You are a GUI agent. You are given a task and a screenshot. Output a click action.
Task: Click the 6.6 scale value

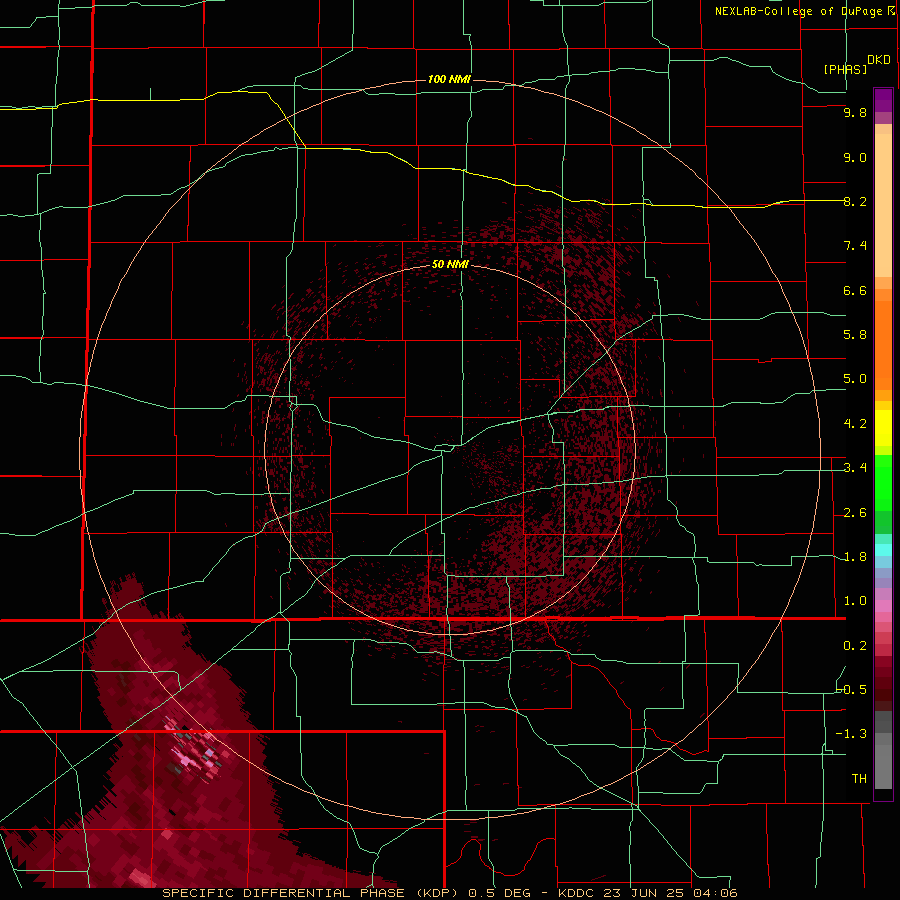click(855, 290)
